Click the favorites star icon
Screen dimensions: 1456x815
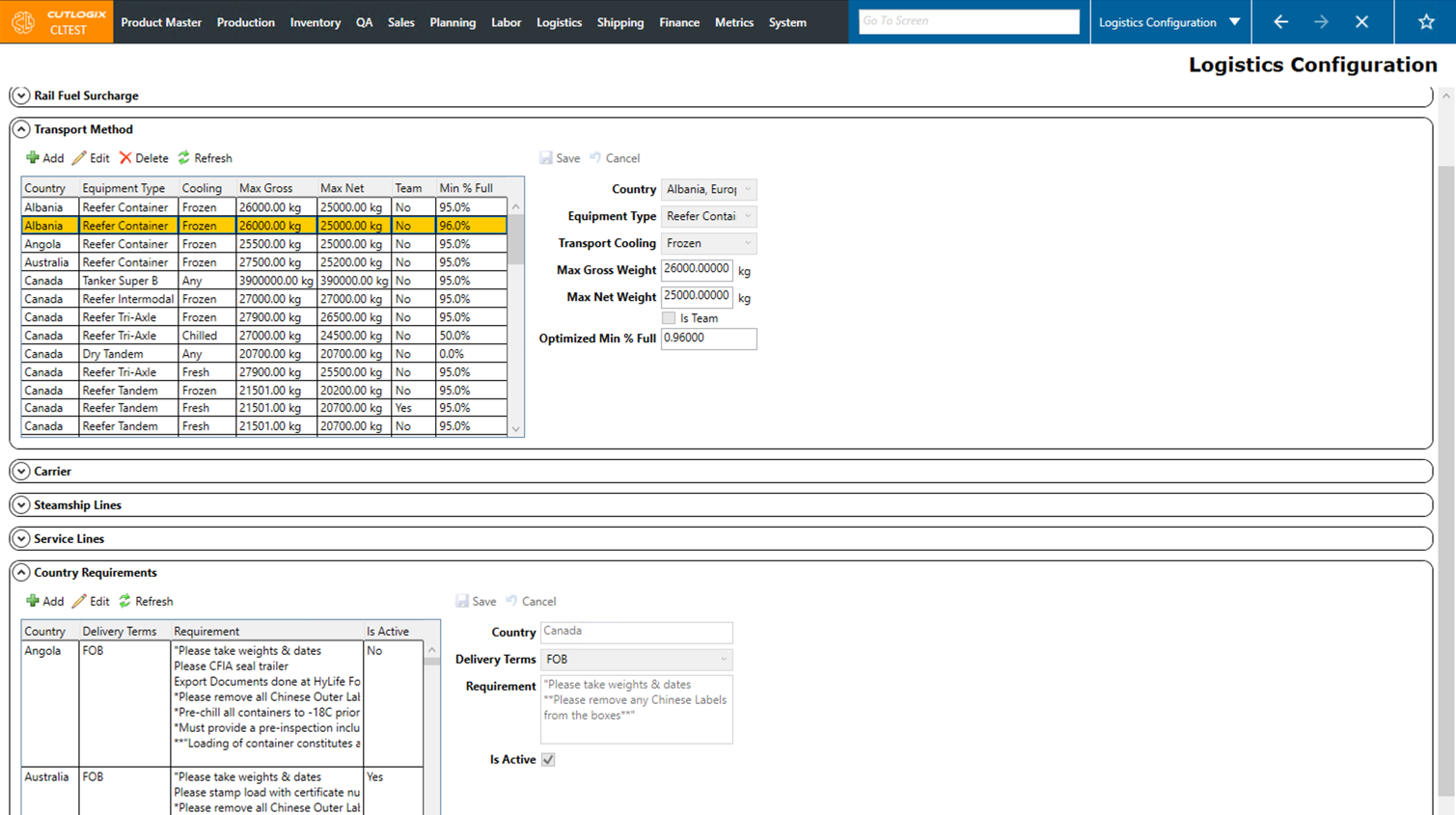(1425, 21)
